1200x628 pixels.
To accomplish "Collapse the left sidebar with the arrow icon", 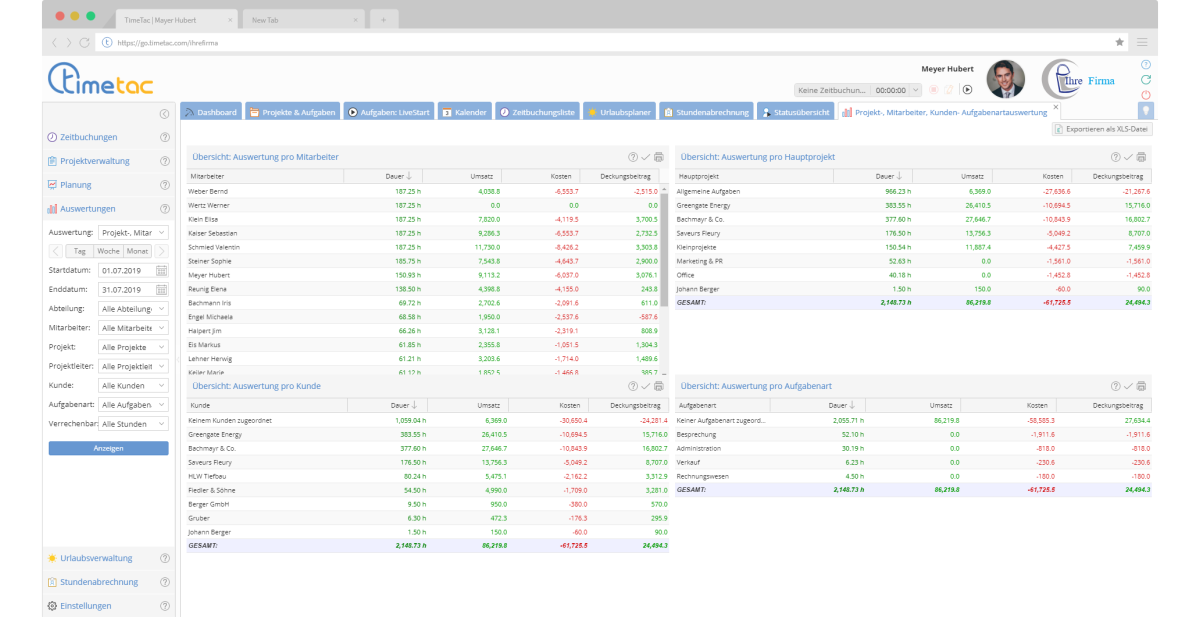I will 164,114.
